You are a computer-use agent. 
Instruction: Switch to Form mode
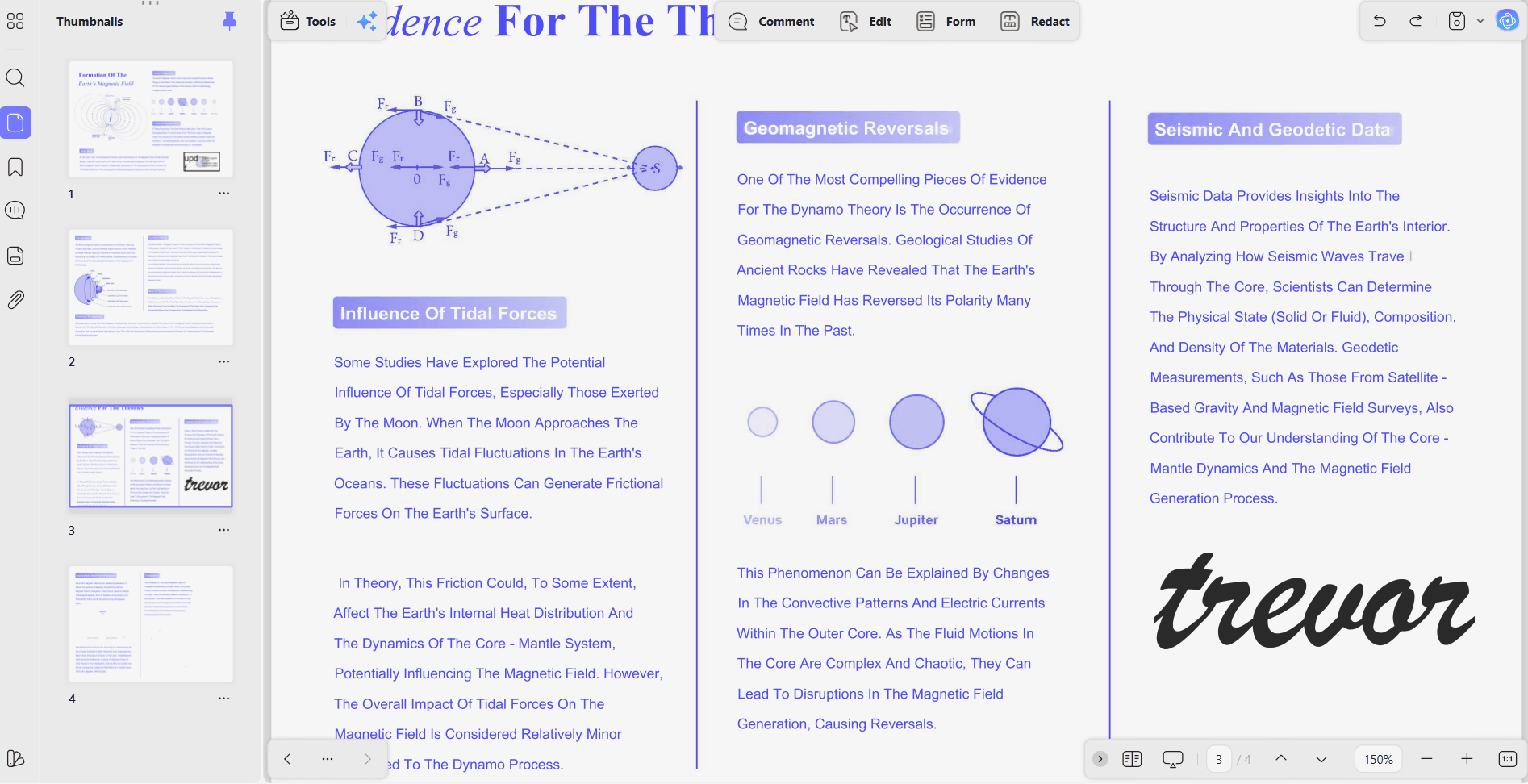(x=946, y=22)
